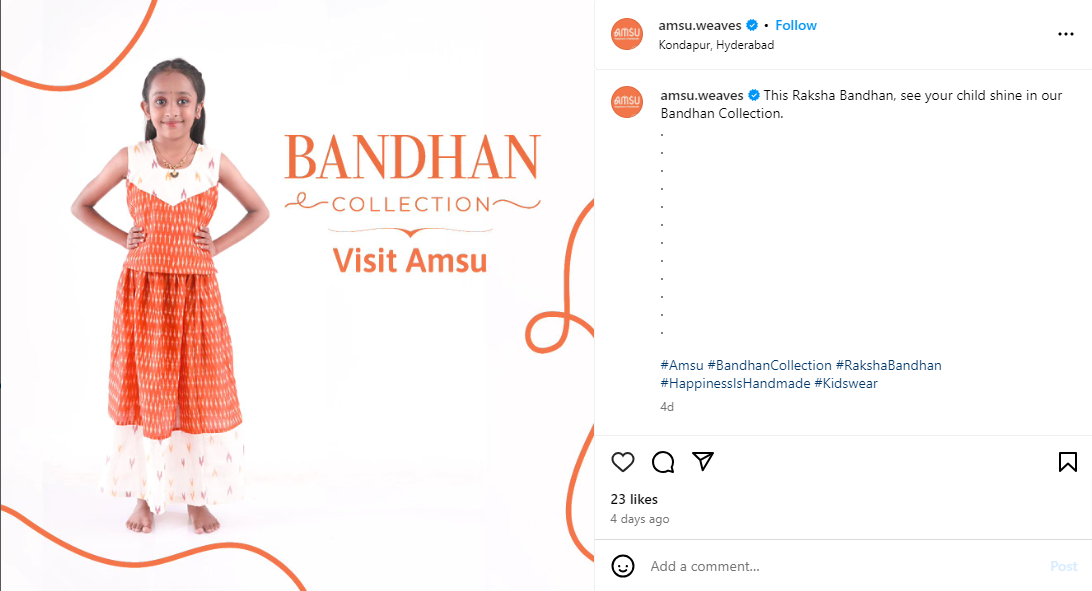Screen dimensions: 1092x591
Task: Click the Add a comment field
Action: [843, 566]
